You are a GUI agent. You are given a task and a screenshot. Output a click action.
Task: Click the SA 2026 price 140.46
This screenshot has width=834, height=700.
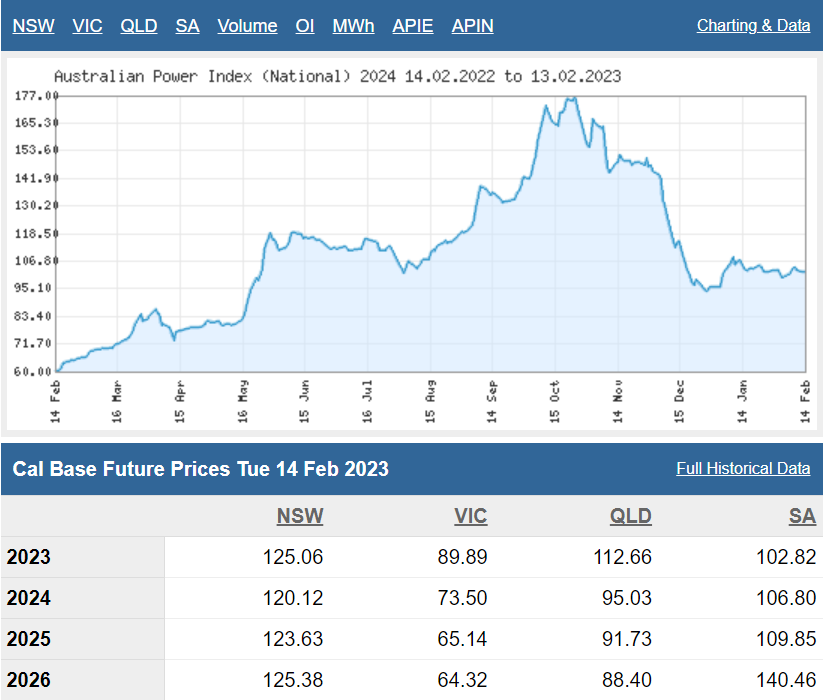(786, 680)
